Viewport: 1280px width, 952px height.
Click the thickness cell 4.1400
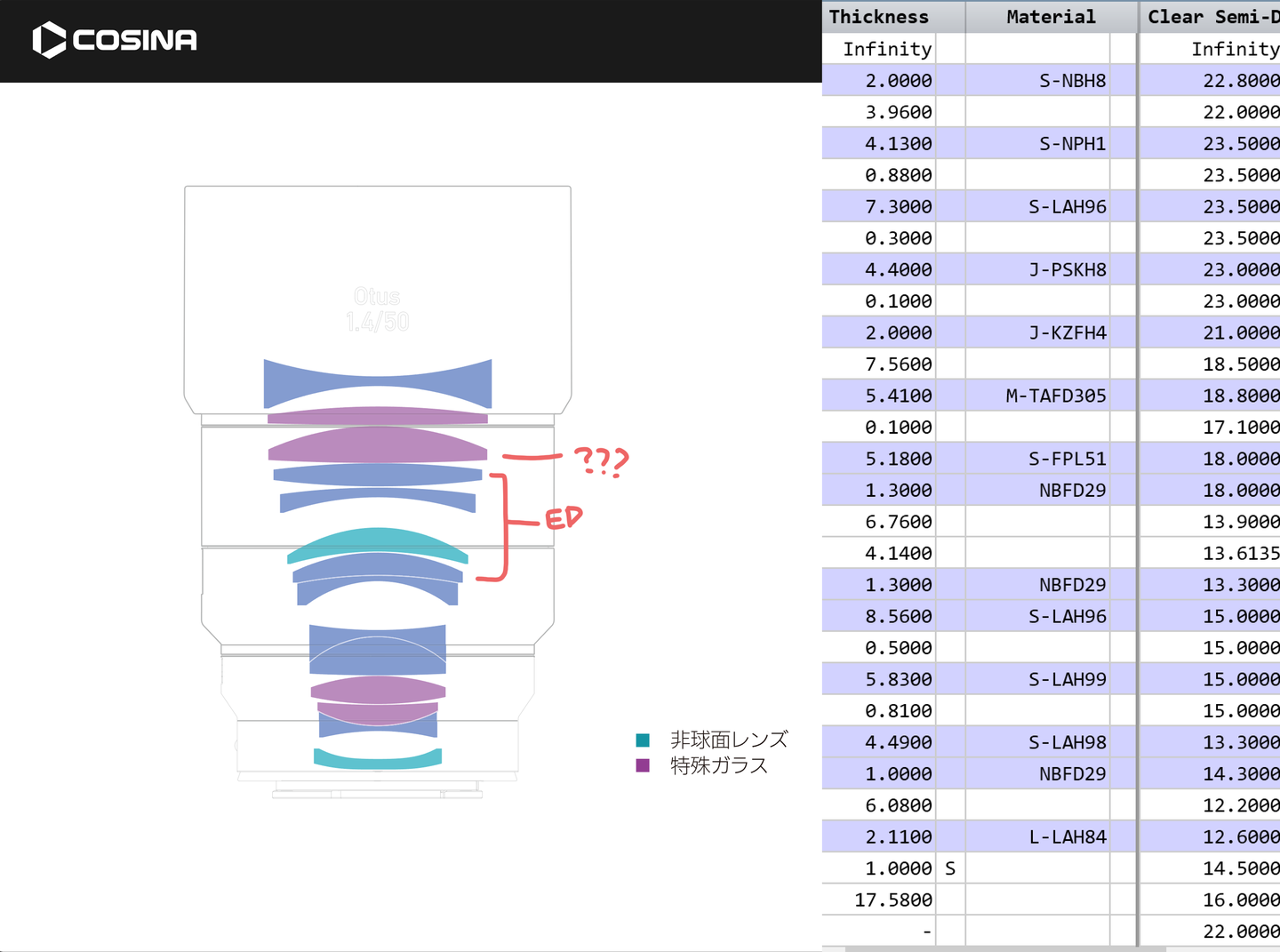pos(879,554)
